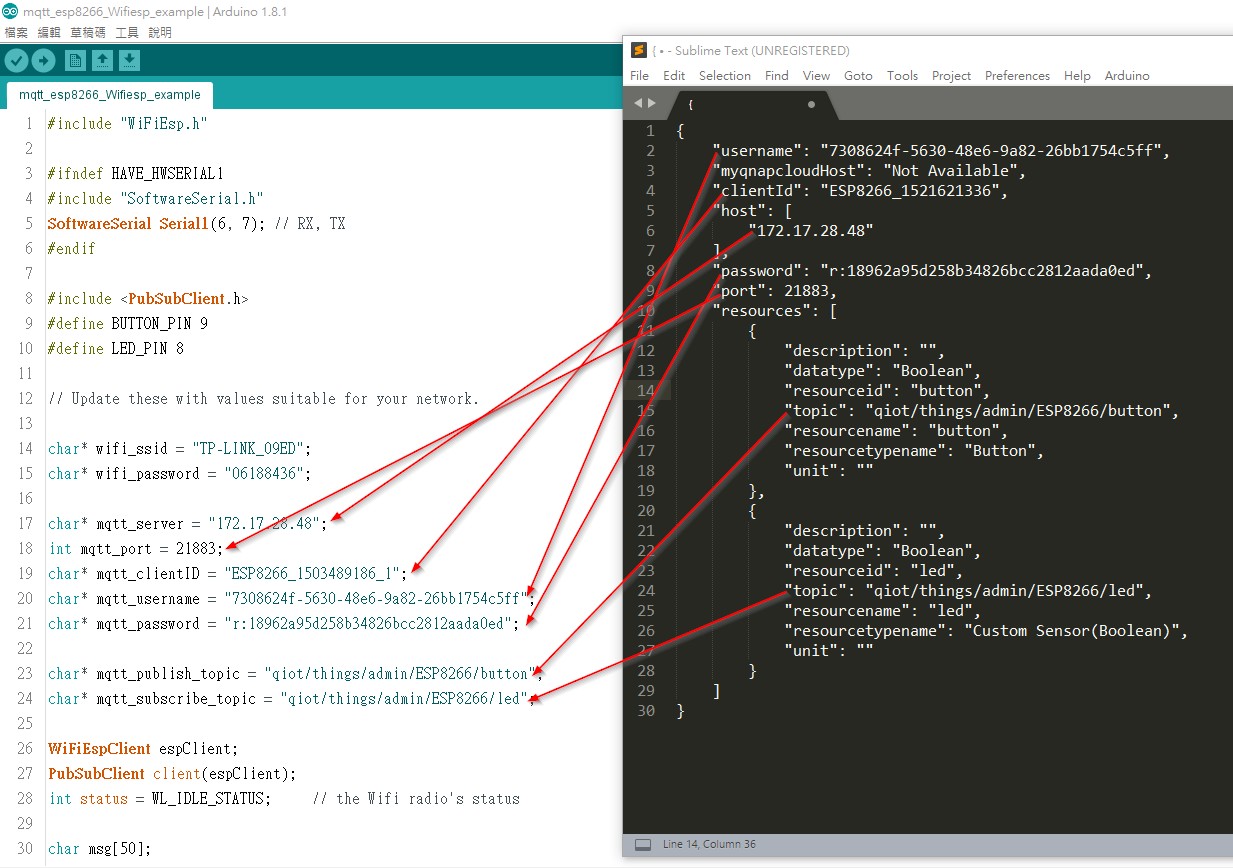Screen dimensions: 1233x868
Task: Open the Find menu in Sublime Text
Action: pyautogui.click(x=777, y=76)
